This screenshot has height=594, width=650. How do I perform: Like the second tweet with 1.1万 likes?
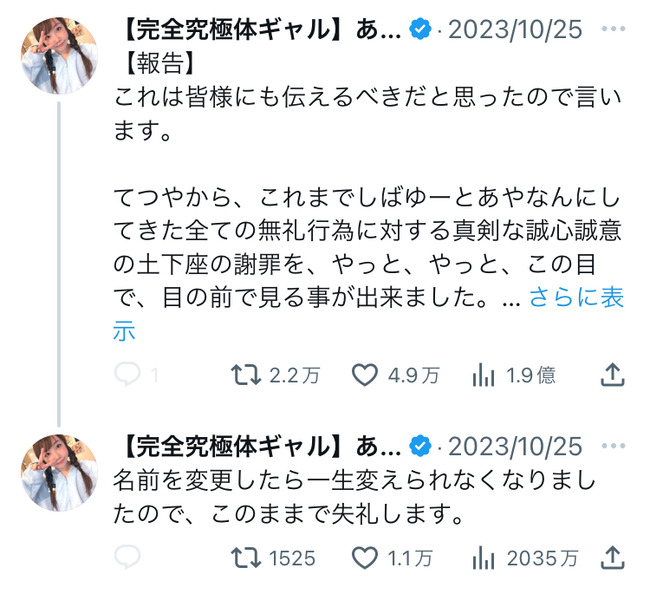tap(364, 555)
